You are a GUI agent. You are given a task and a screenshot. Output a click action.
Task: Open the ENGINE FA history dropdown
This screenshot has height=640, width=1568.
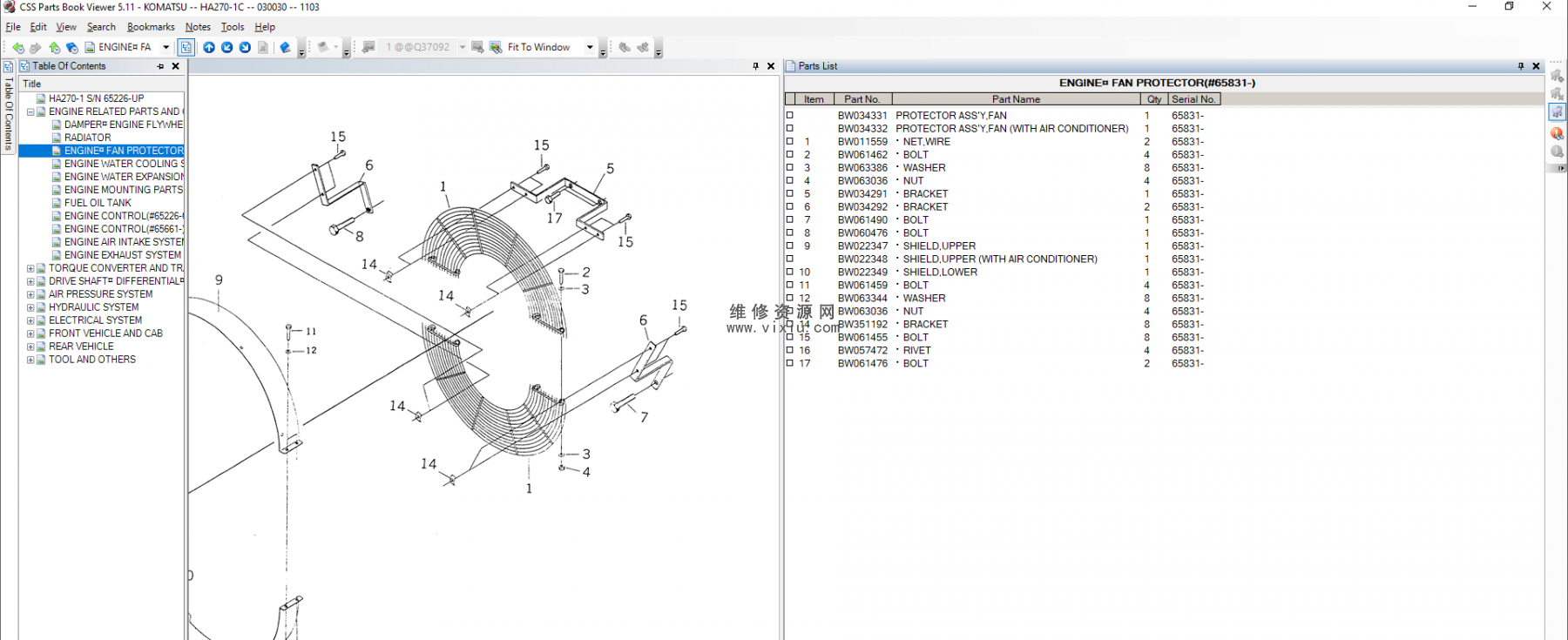tap(166, 47)
